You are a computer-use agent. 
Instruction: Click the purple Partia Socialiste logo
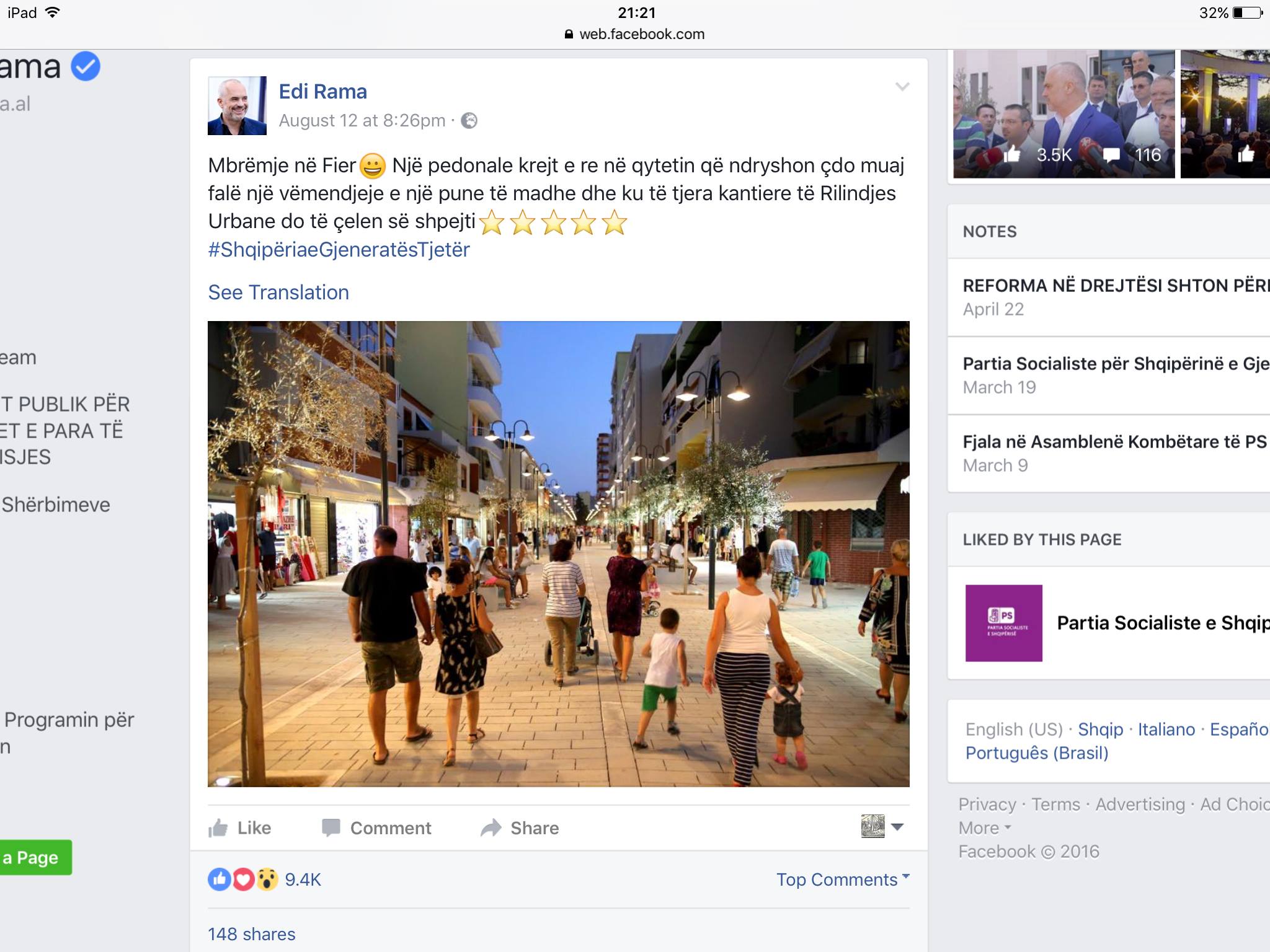coord(1003,623)
